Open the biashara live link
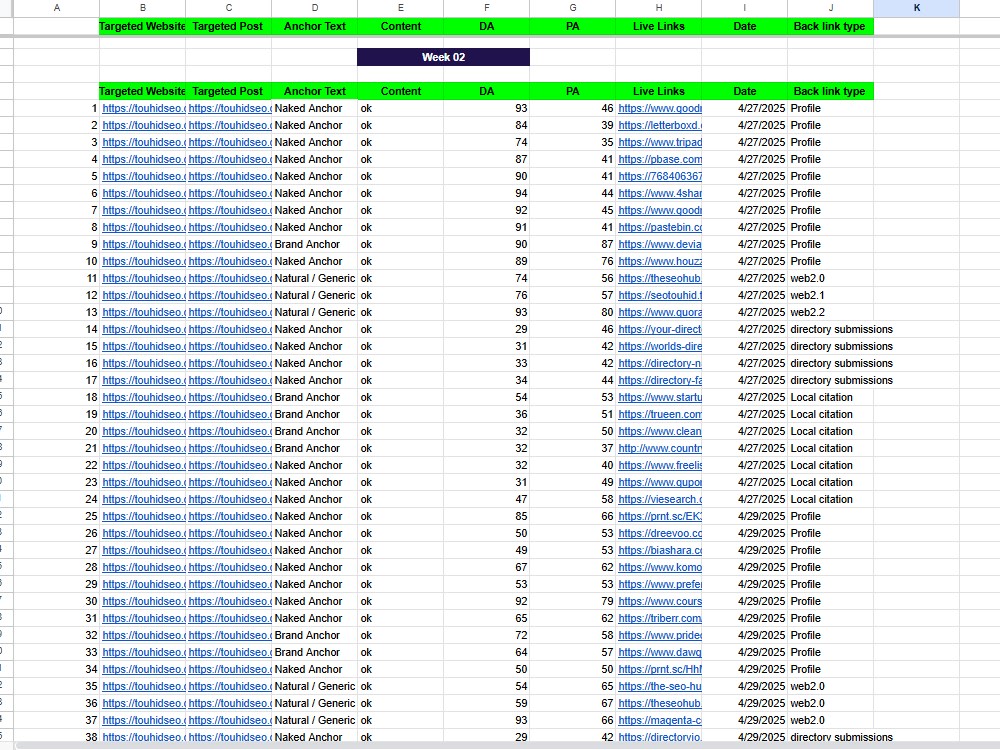Viewport: 1000px width, 750px height. click(x=659, y=550)
